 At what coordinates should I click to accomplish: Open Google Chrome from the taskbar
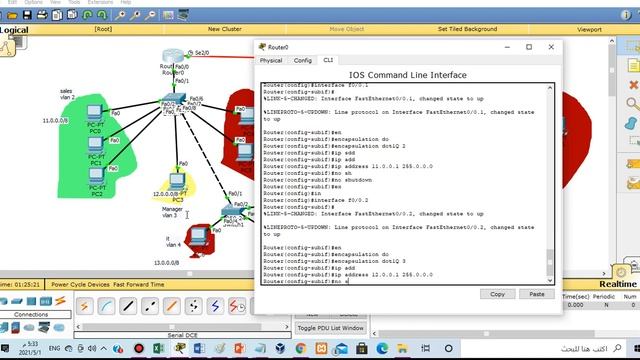click(x=301, y=348)
